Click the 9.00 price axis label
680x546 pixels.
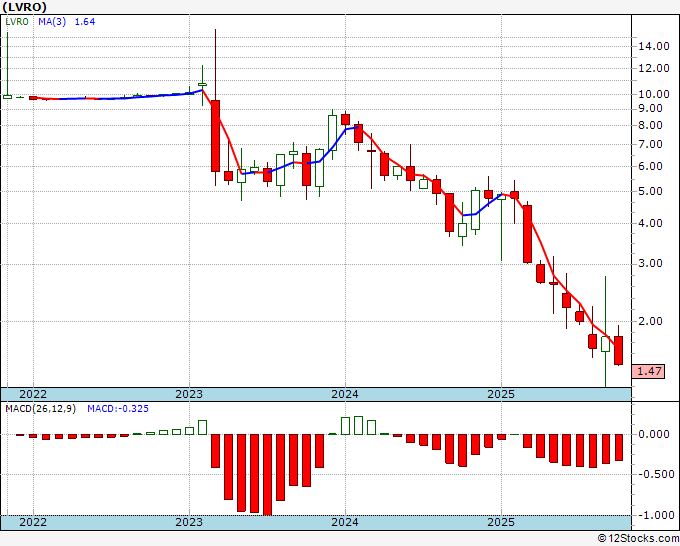[x=650, y=108]
